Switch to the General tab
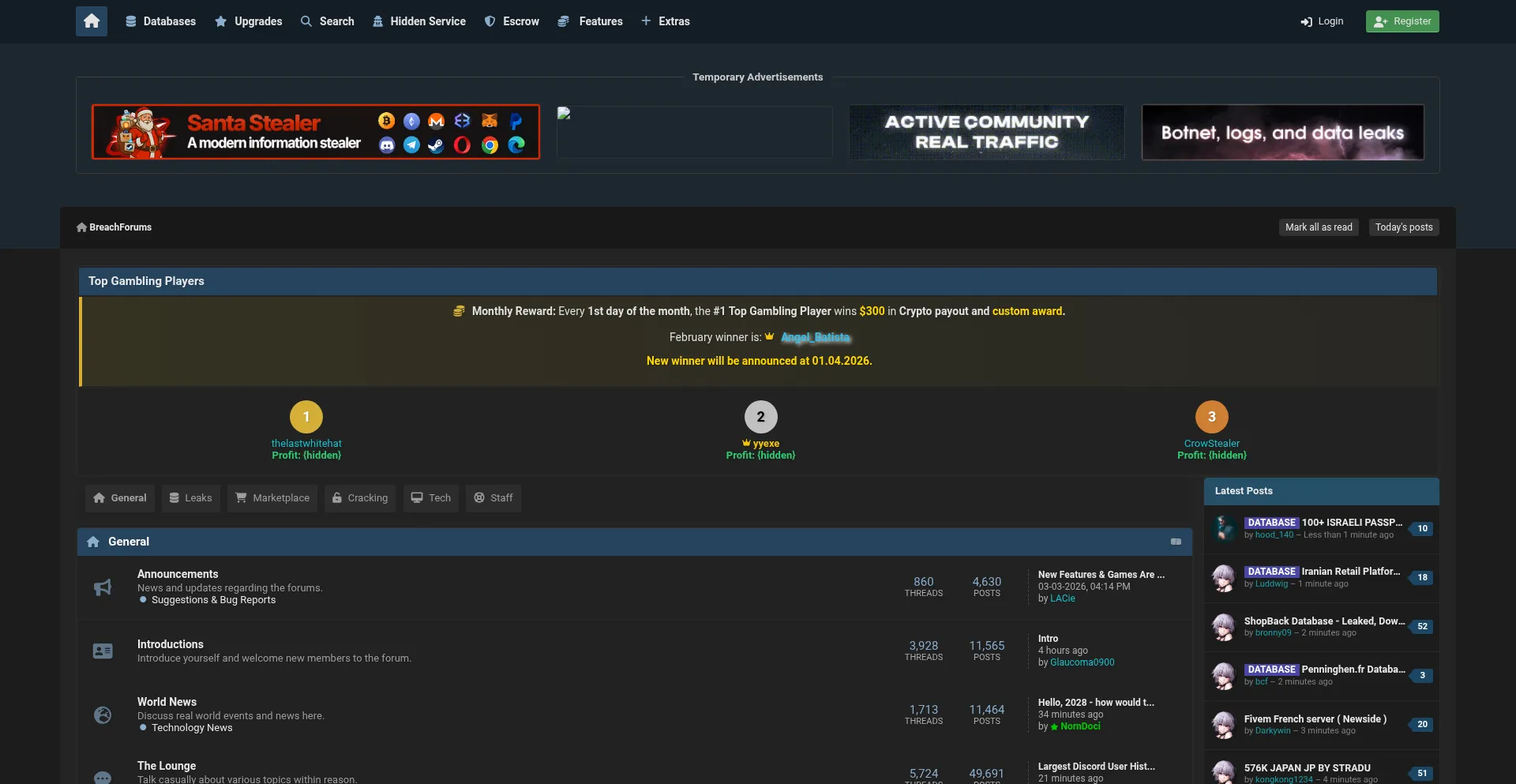Image resolution: width=1516 pixels, height=784 pixels. [x=120, y=498]
